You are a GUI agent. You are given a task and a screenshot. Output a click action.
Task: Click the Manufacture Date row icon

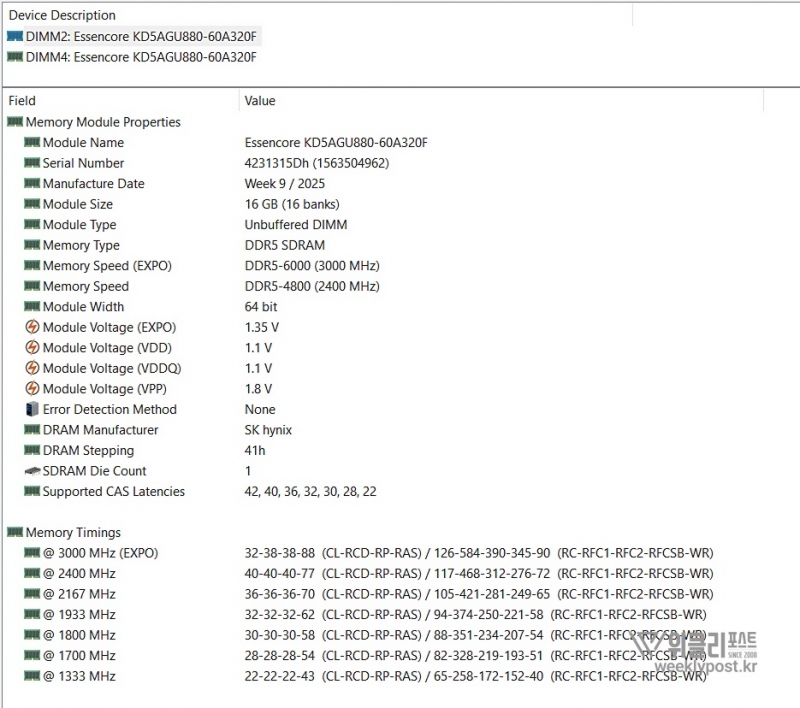(x=32, y=183)
